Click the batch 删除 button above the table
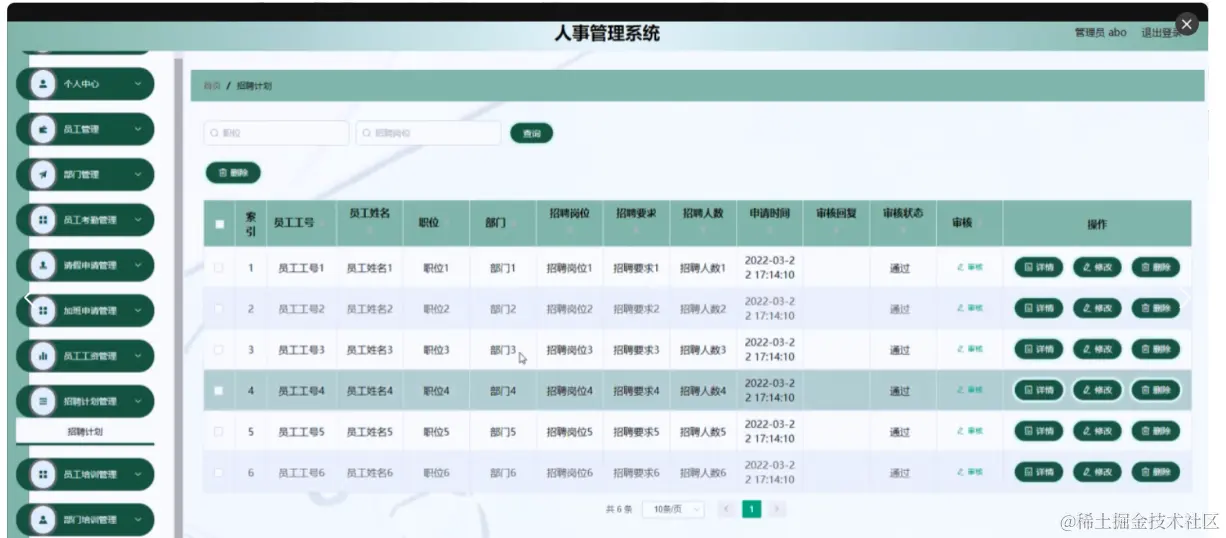This screenshot has height=538, width=1226. [x=233, y=173]
